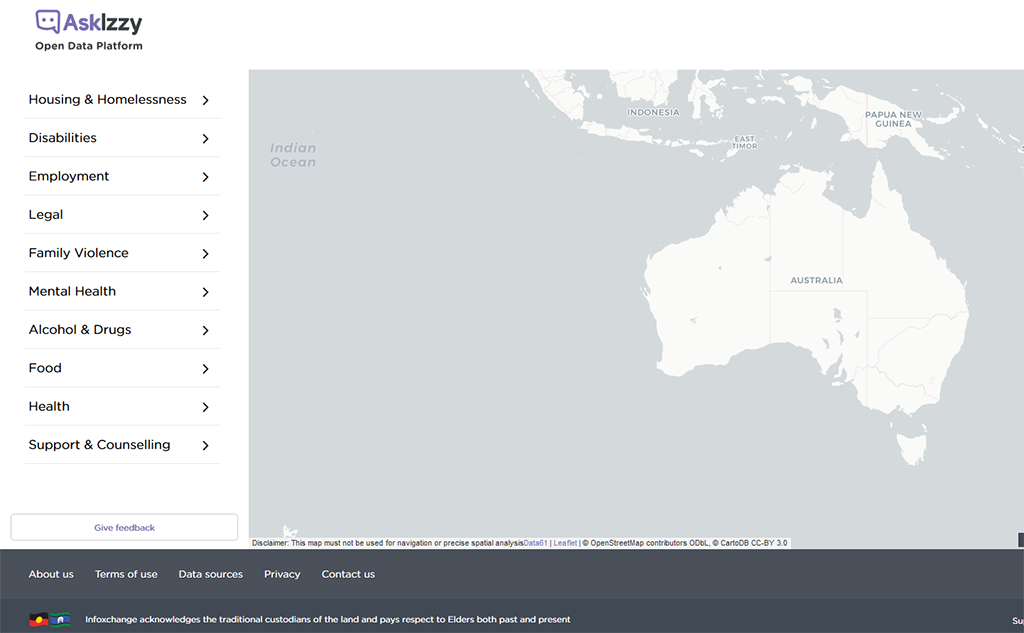Select the Health category
Screen dimensions: 1024x633
(x=49, y=406)
